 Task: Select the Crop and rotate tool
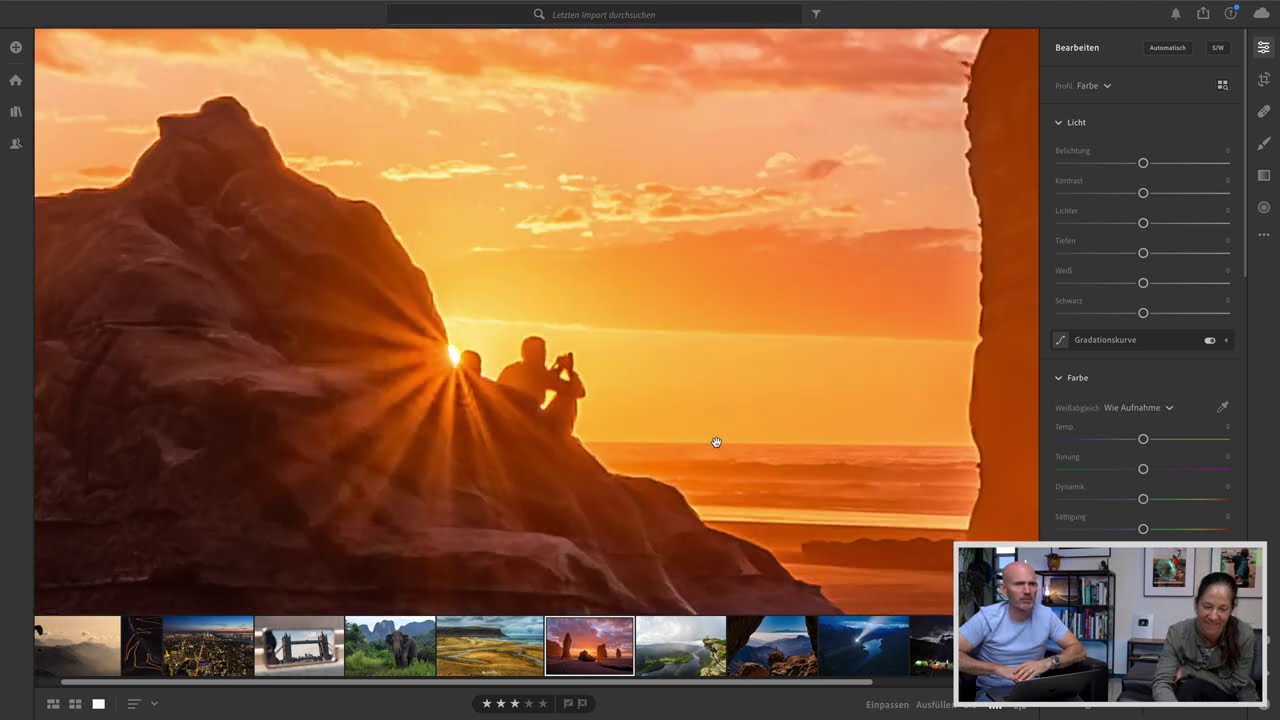tap(1264, 79)
